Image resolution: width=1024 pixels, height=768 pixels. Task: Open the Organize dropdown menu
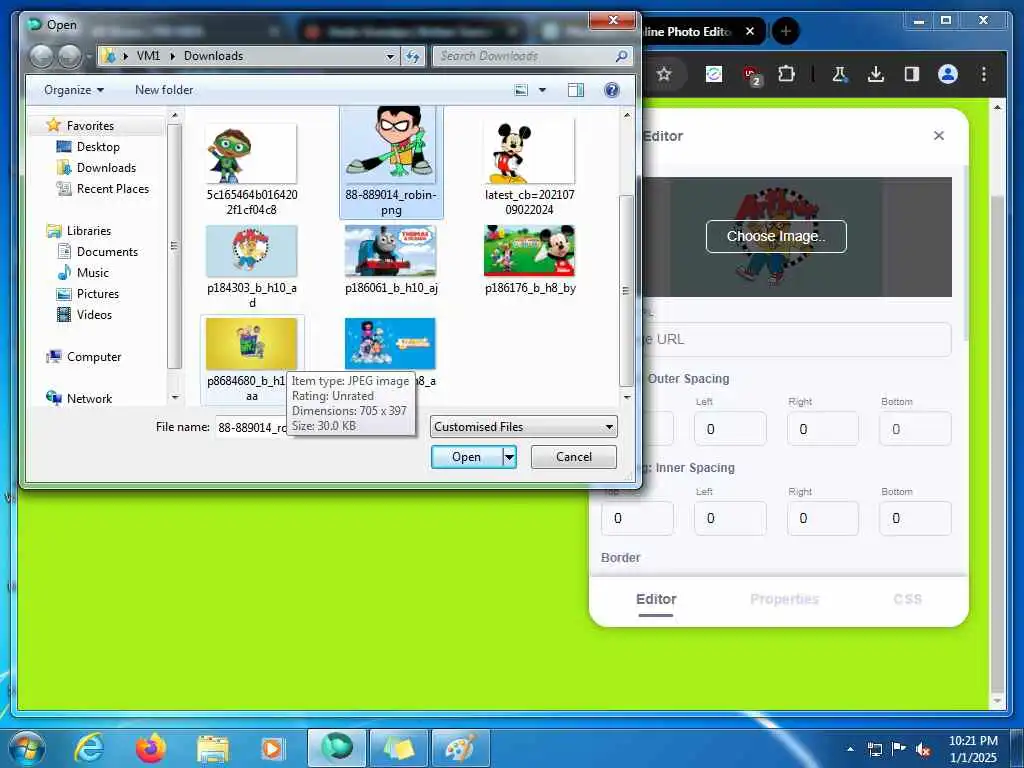point(74,90)
